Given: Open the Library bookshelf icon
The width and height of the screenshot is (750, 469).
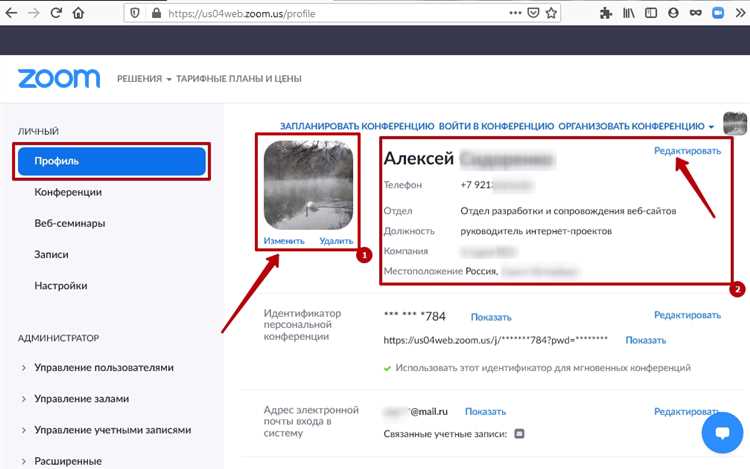Looking at the screenshot, I should pos(629,13).
